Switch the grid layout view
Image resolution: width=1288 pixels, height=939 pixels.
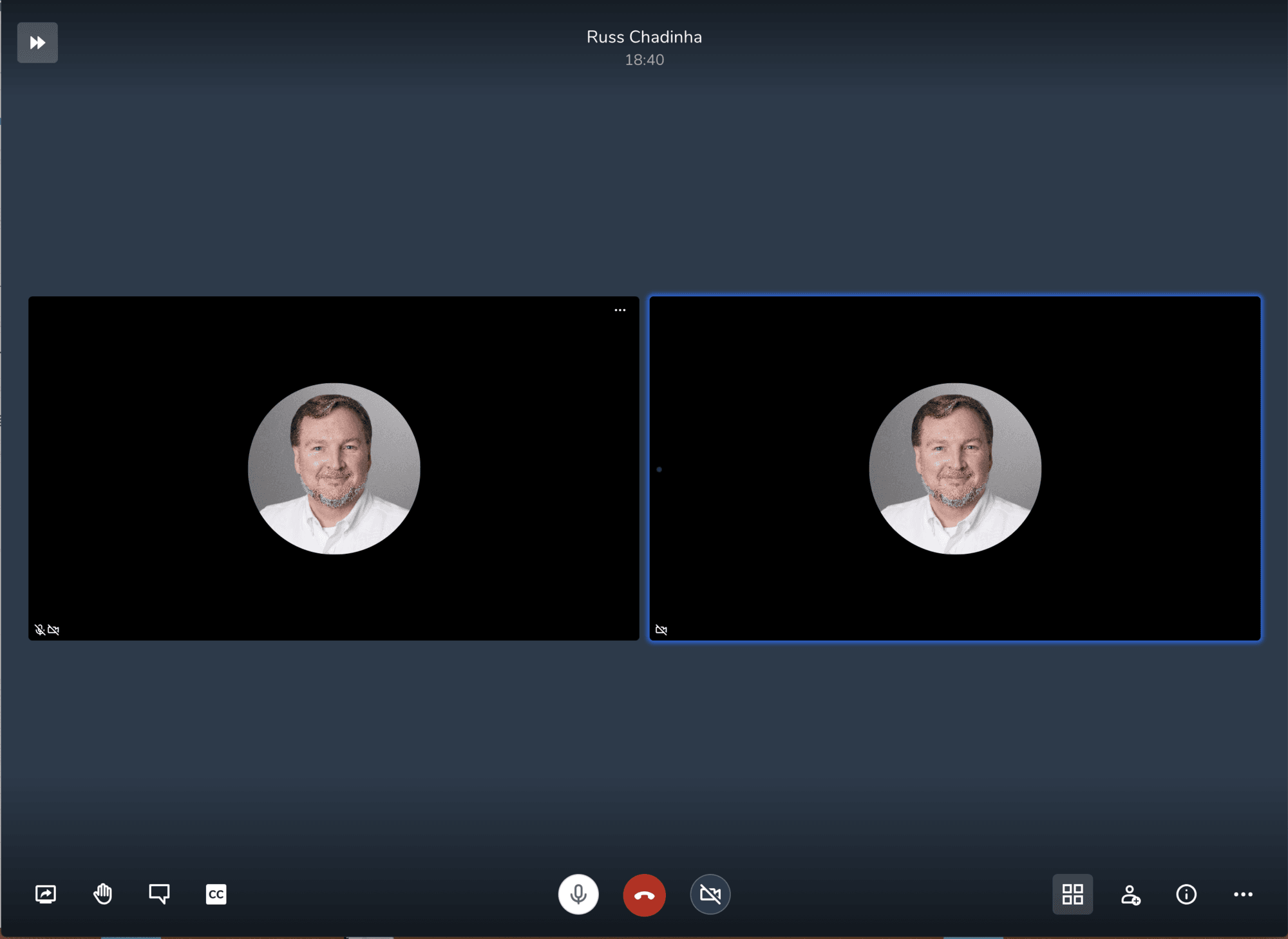coord(1073,894)
